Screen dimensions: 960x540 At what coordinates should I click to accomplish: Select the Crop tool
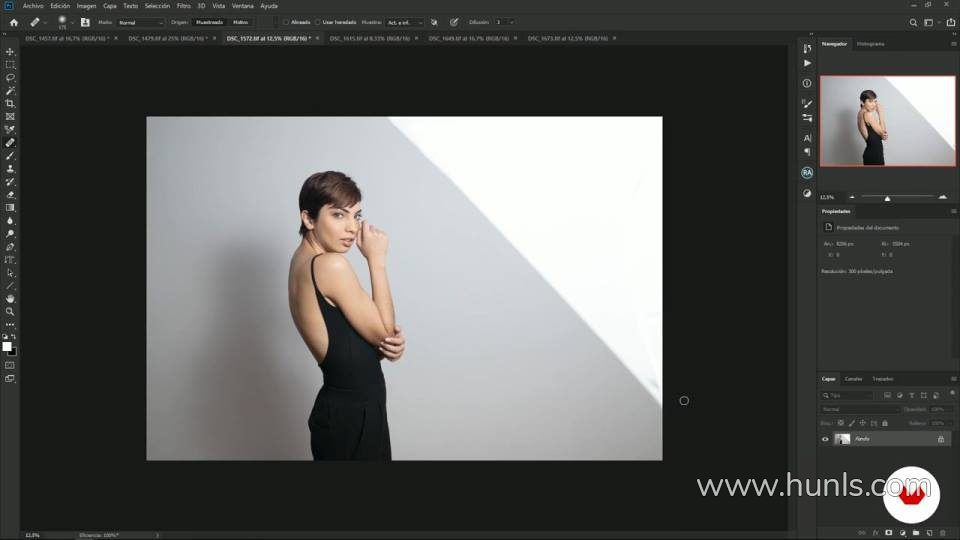point(10,103)
